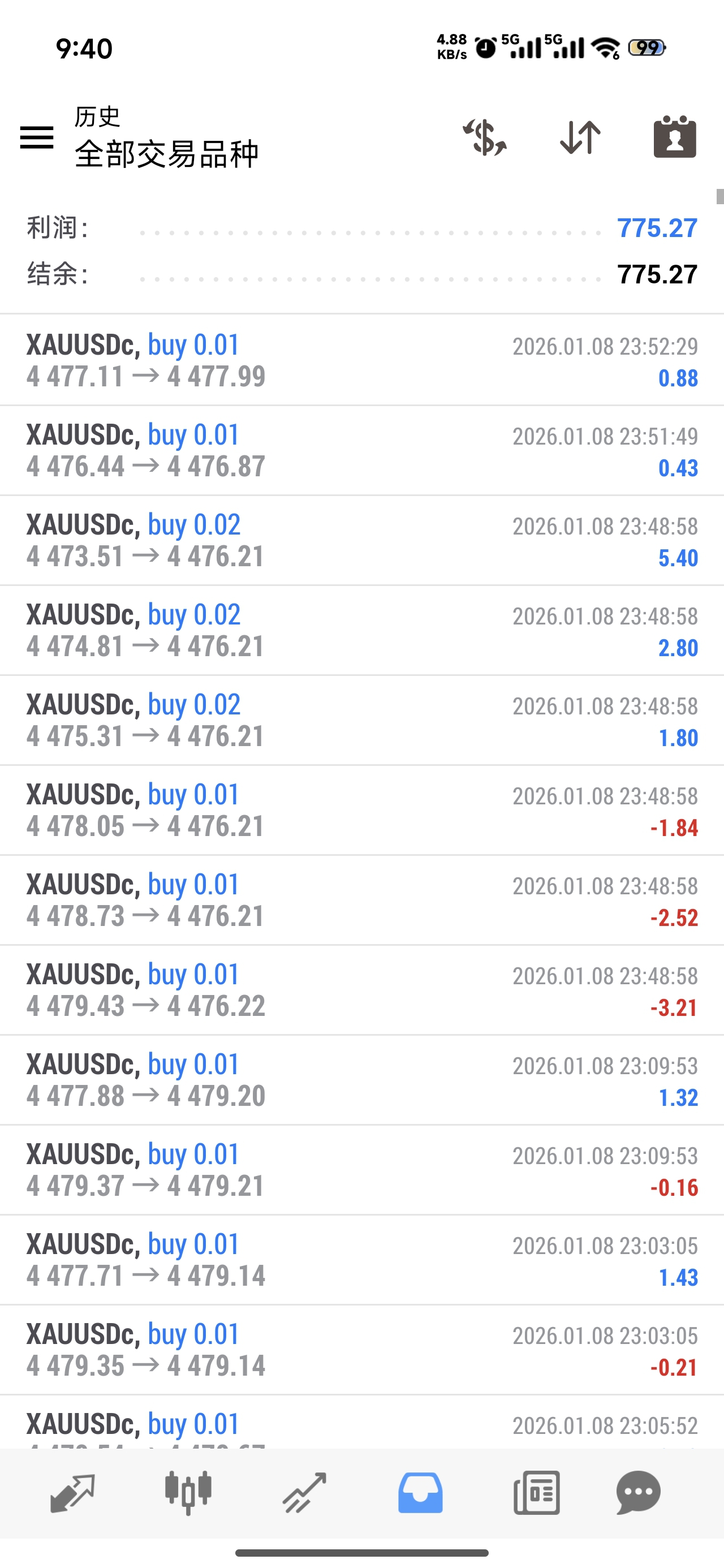Open the chat Messages tab
Image resolution: width=724 pixels, height=1568 pixels.
click(638, 1493)
